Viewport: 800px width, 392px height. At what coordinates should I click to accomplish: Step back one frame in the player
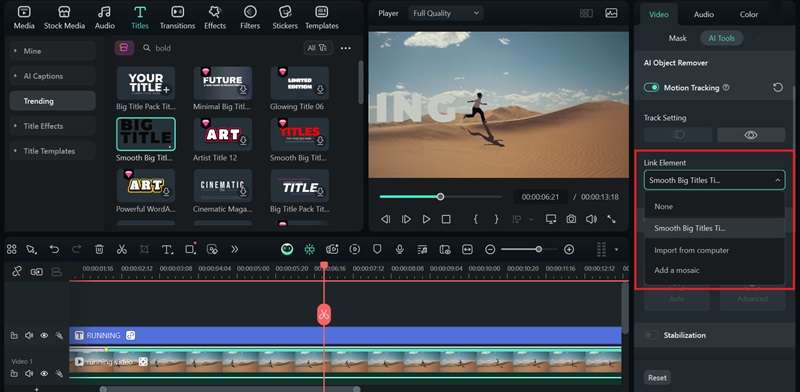(x=386, y=219)
